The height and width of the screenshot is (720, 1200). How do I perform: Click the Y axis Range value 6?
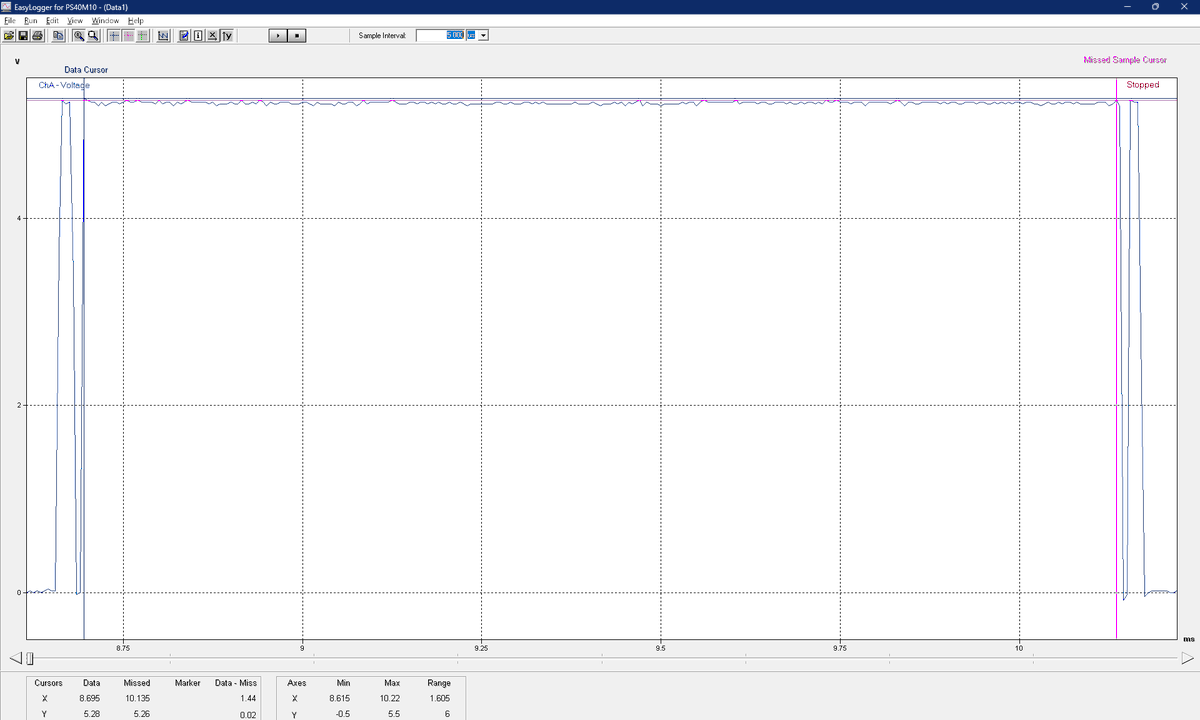point(447,714)
